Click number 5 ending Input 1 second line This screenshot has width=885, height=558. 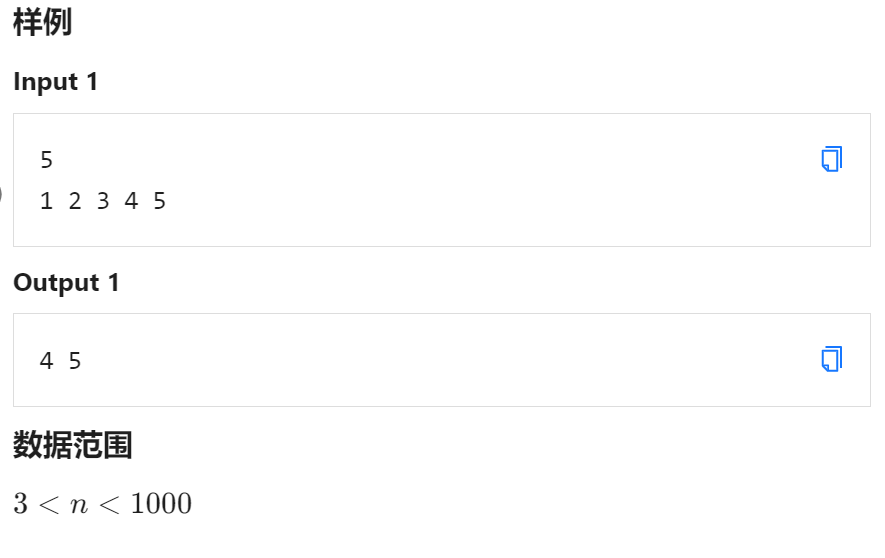[159, 201]
